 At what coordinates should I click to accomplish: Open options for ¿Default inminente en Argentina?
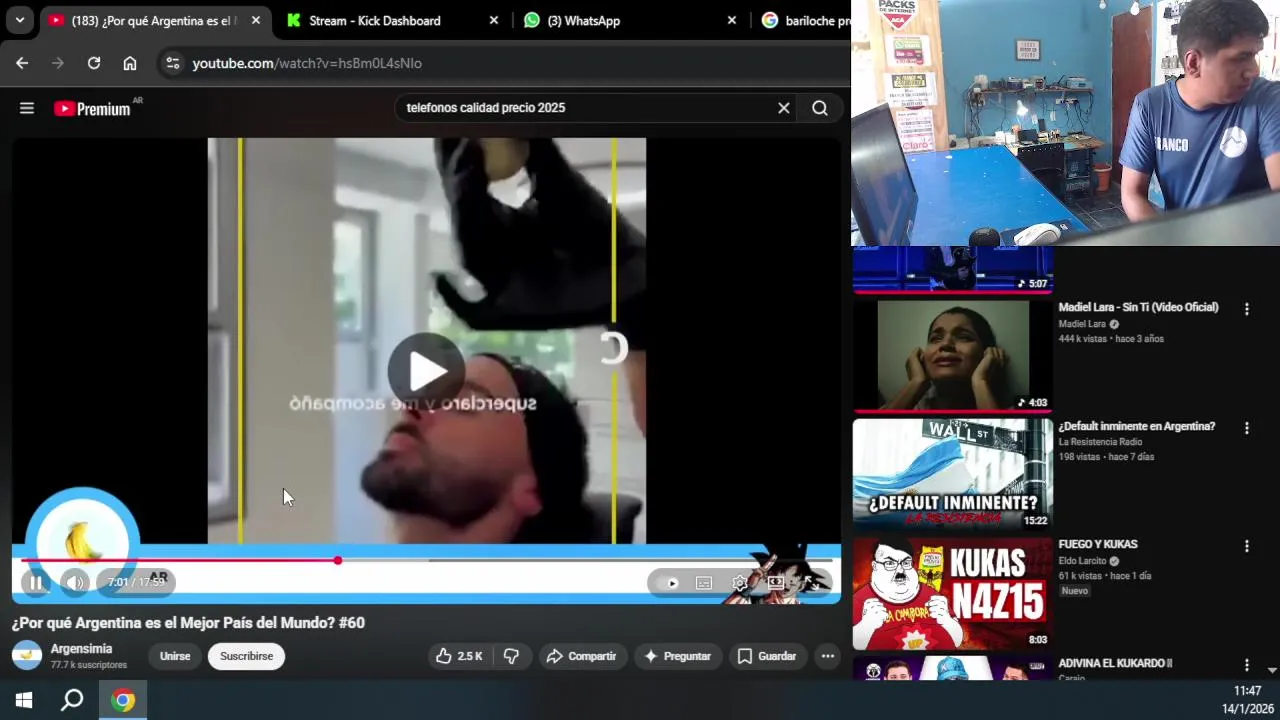[1246, 428]
